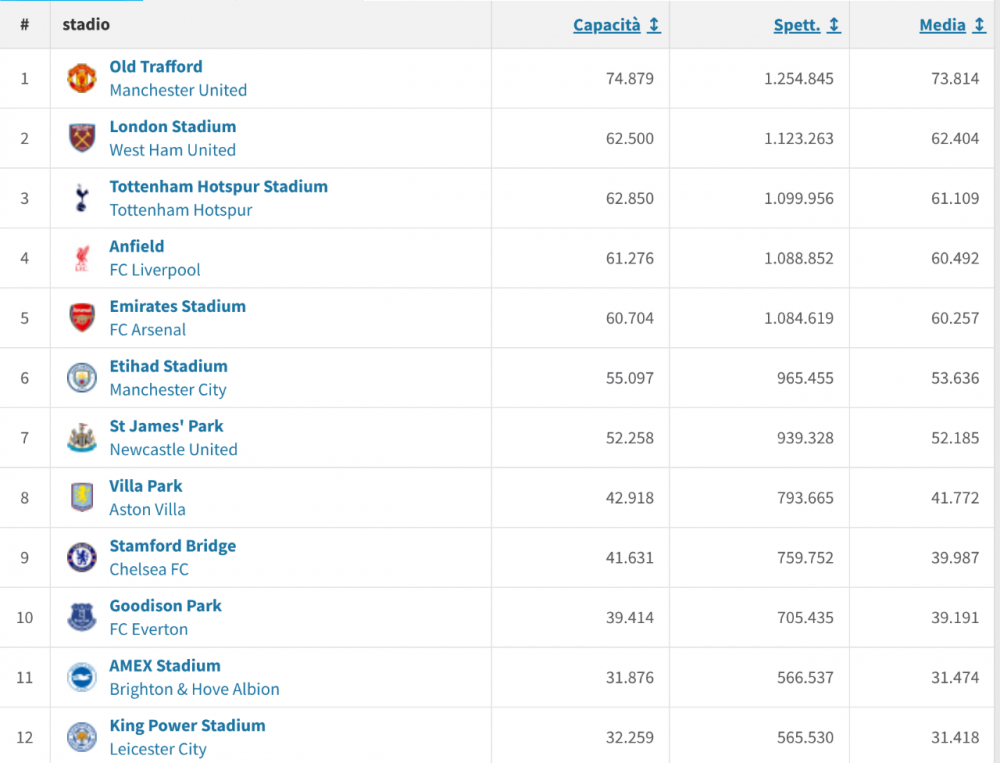Click the sort arrow next to Media
This screenshot has width=1000, height=763.
point(979,25)
